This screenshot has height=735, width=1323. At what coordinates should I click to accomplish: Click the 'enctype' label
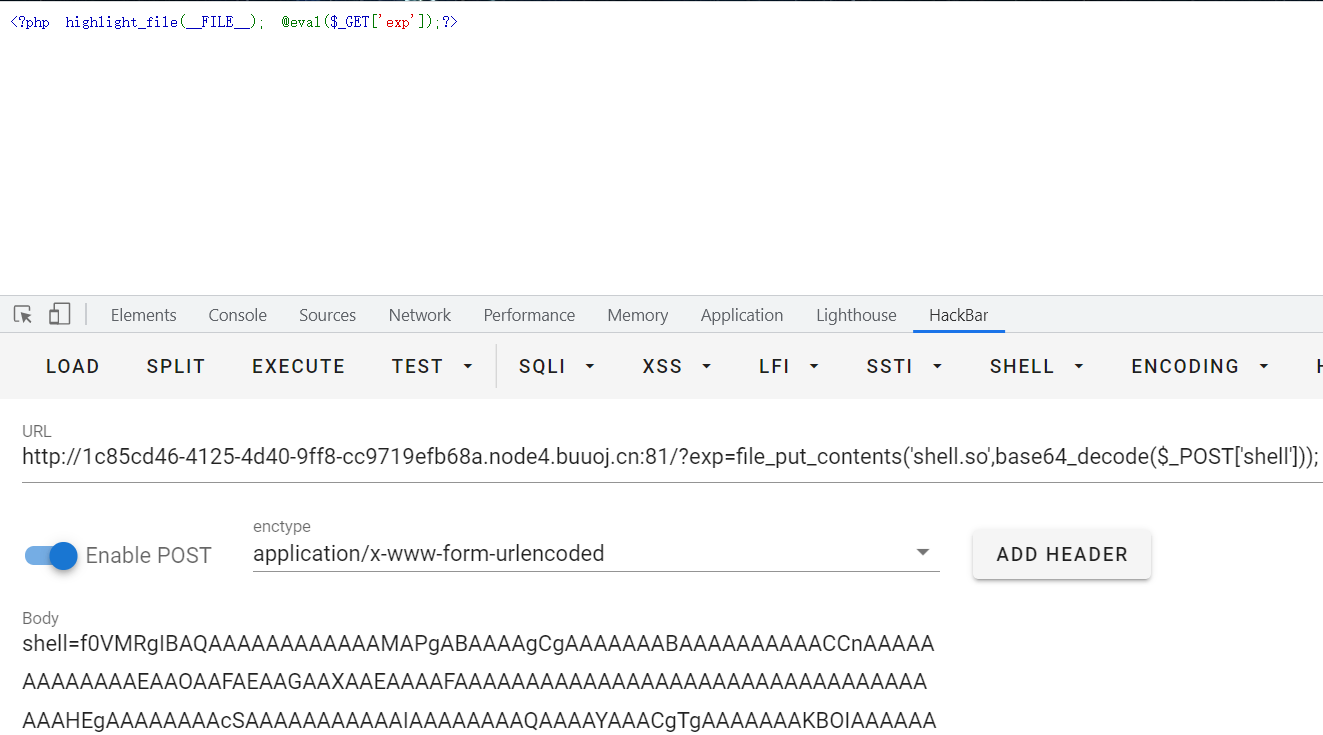pyautogui.click(x=282, y=526)
